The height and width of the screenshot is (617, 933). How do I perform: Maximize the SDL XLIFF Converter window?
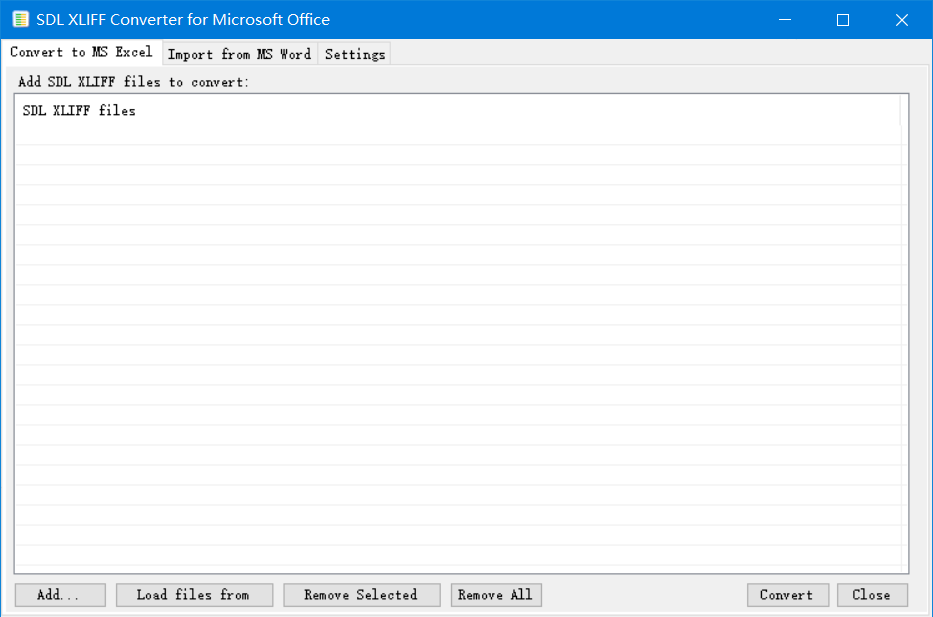pyautogui.click(x=843, y=20)
